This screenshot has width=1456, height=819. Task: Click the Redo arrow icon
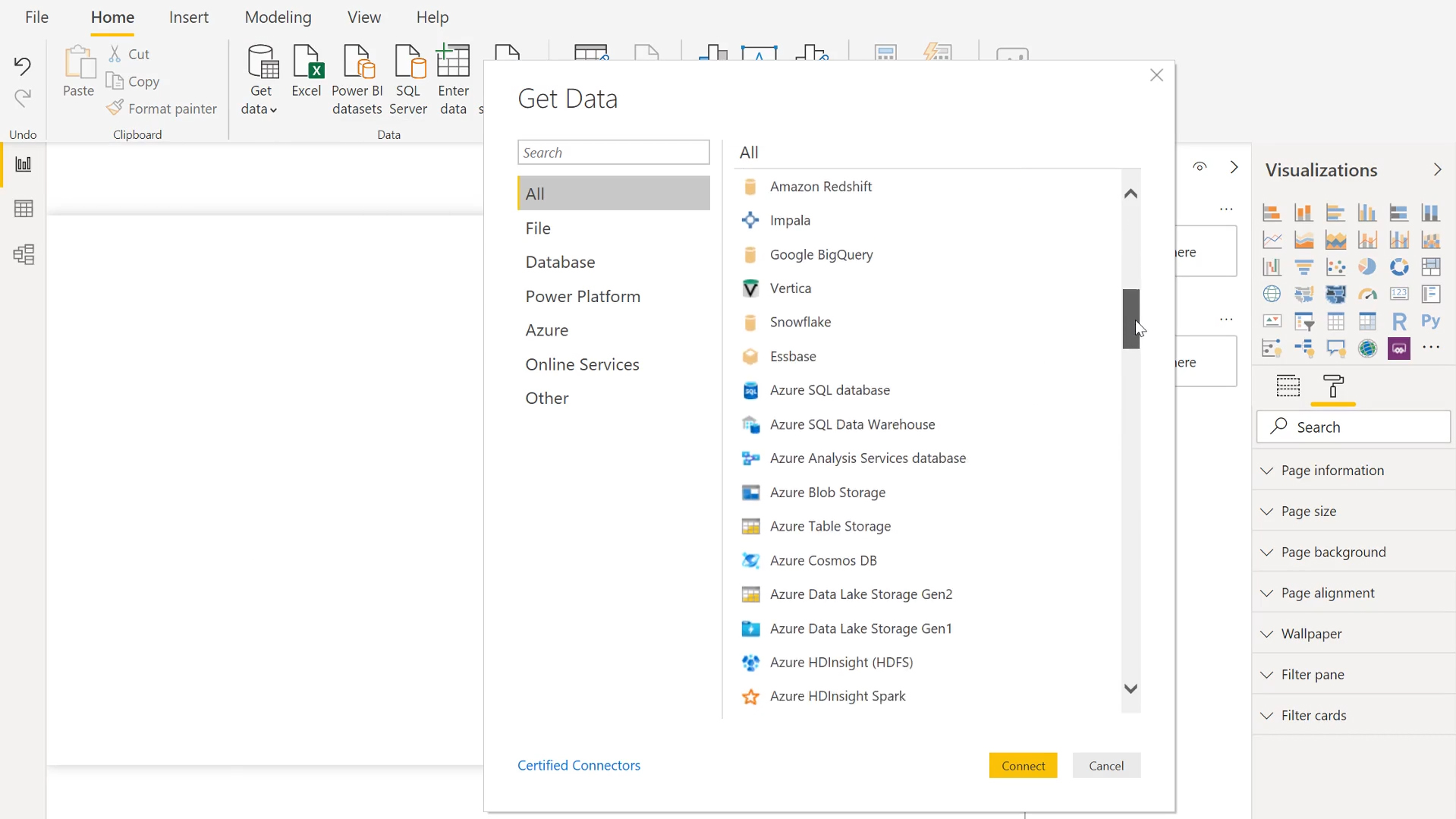click(23, 98)
